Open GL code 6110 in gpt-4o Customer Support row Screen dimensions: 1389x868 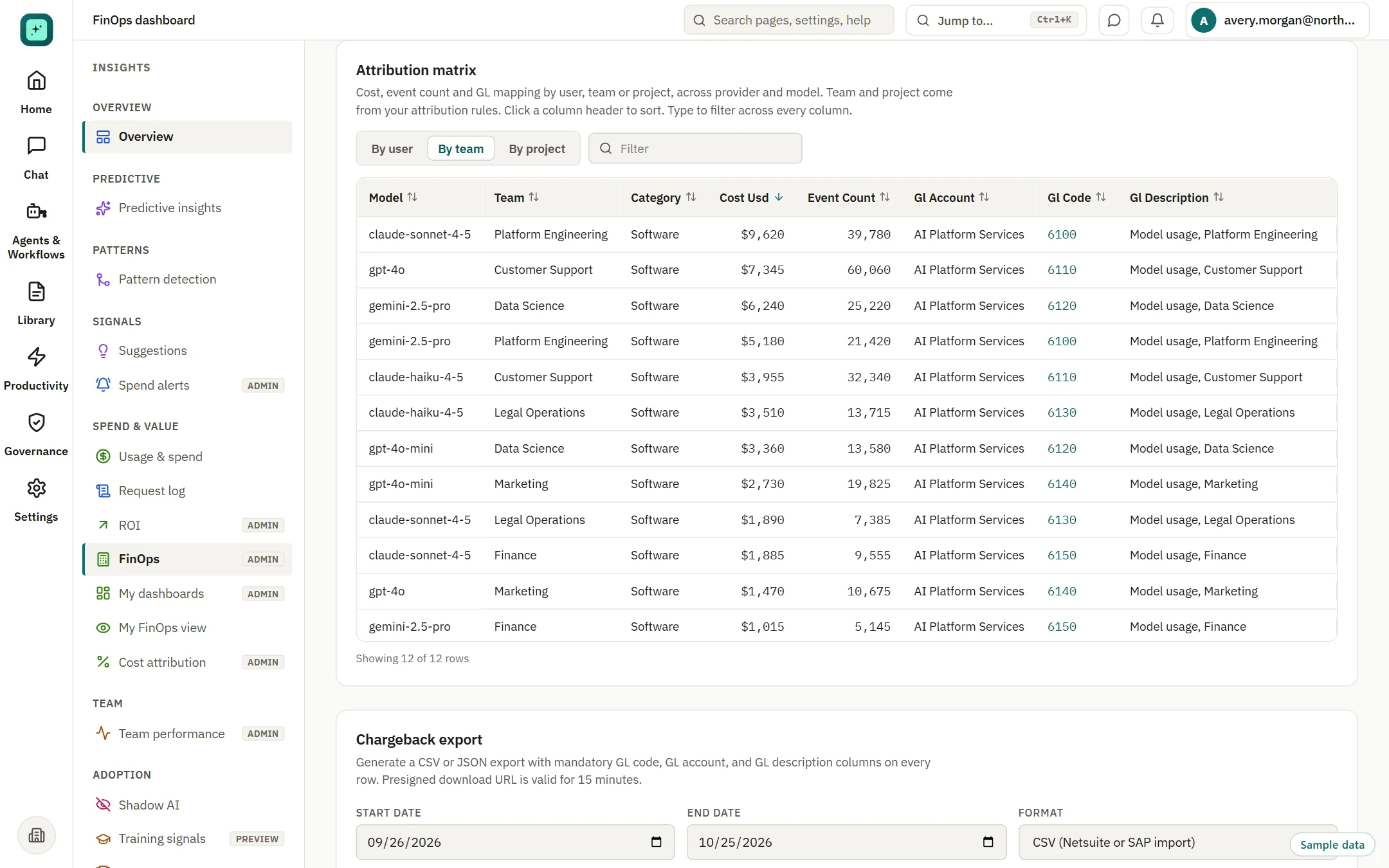click(x=1061, y=269)
